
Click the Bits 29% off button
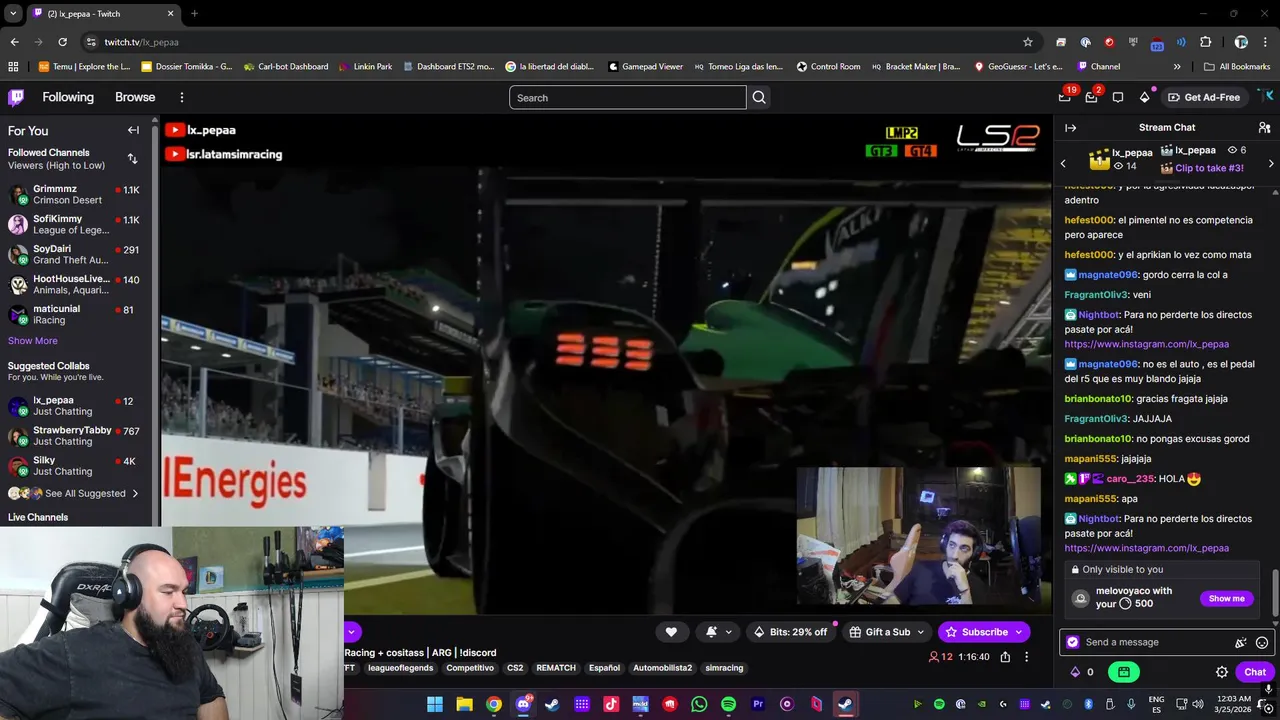pyautogui.click(x=791, y=632)
